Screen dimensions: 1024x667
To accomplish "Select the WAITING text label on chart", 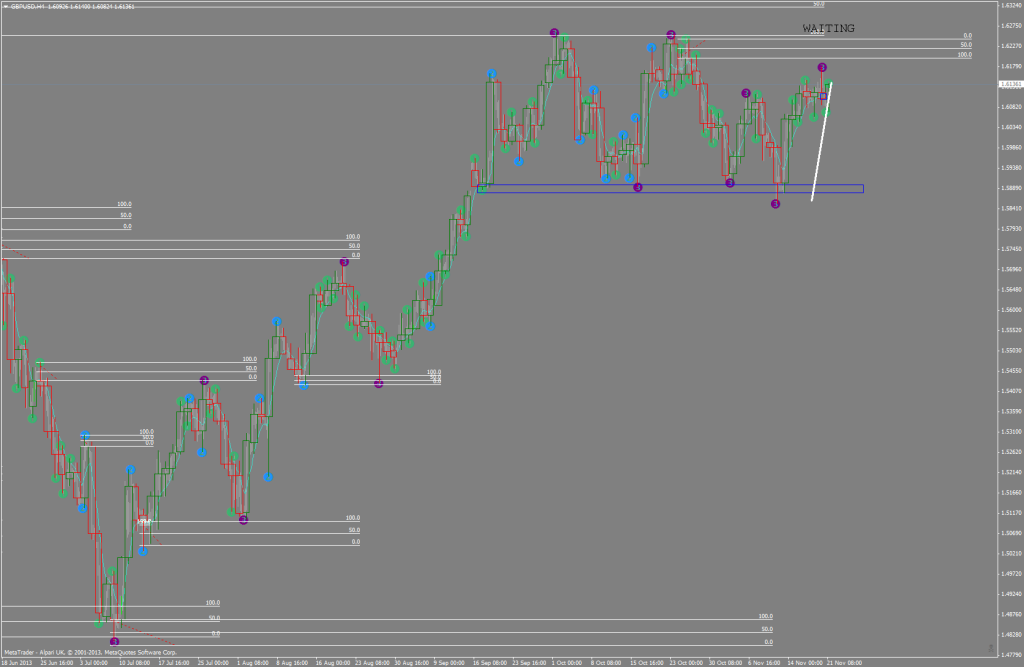I will [828, 29].
